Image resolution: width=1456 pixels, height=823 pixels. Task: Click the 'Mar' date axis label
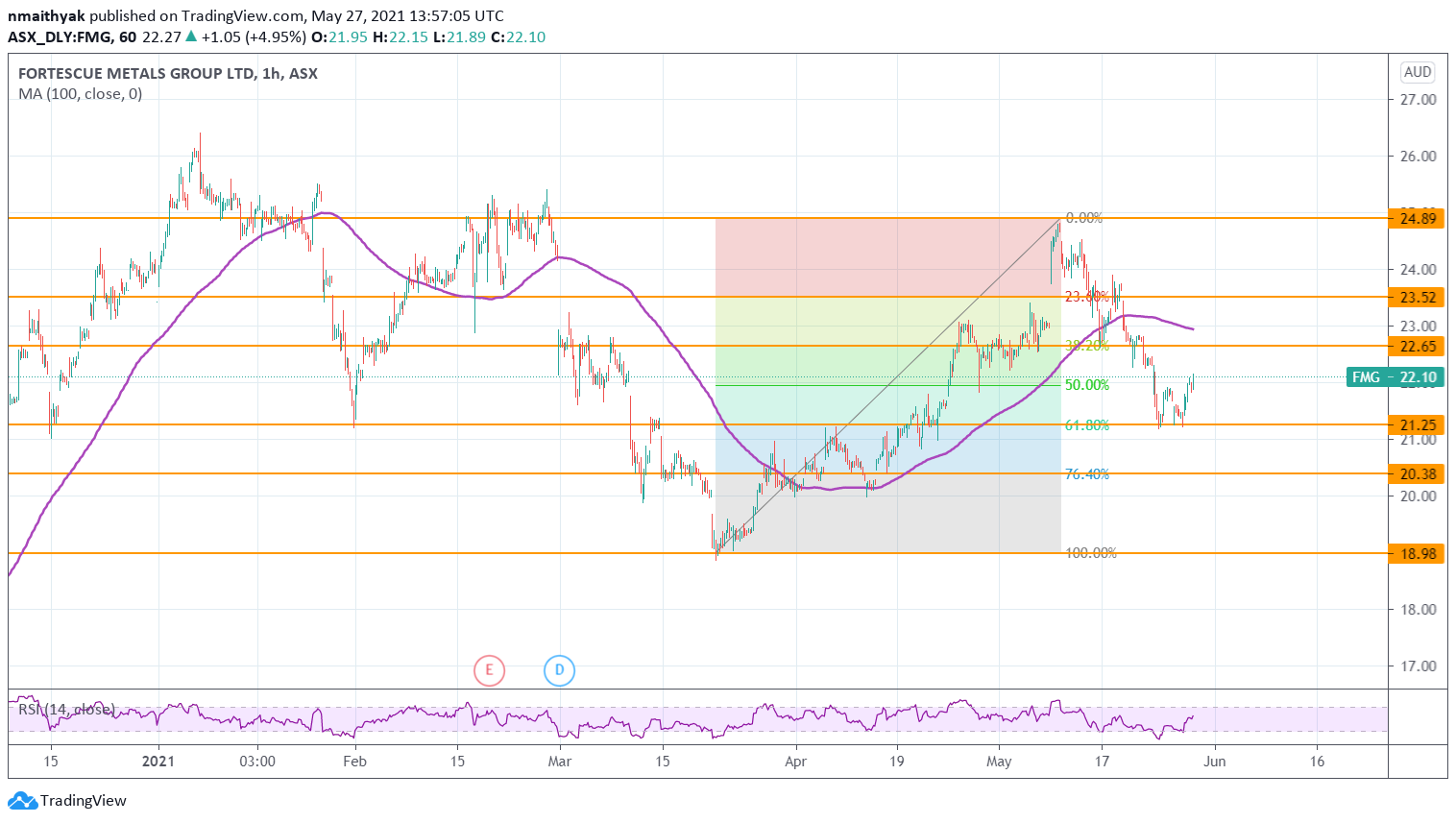coord(559,762)
